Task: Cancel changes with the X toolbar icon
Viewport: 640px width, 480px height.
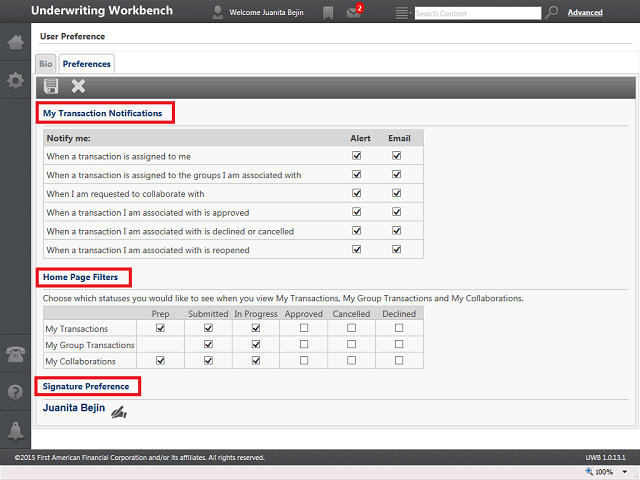Action: 78,86
